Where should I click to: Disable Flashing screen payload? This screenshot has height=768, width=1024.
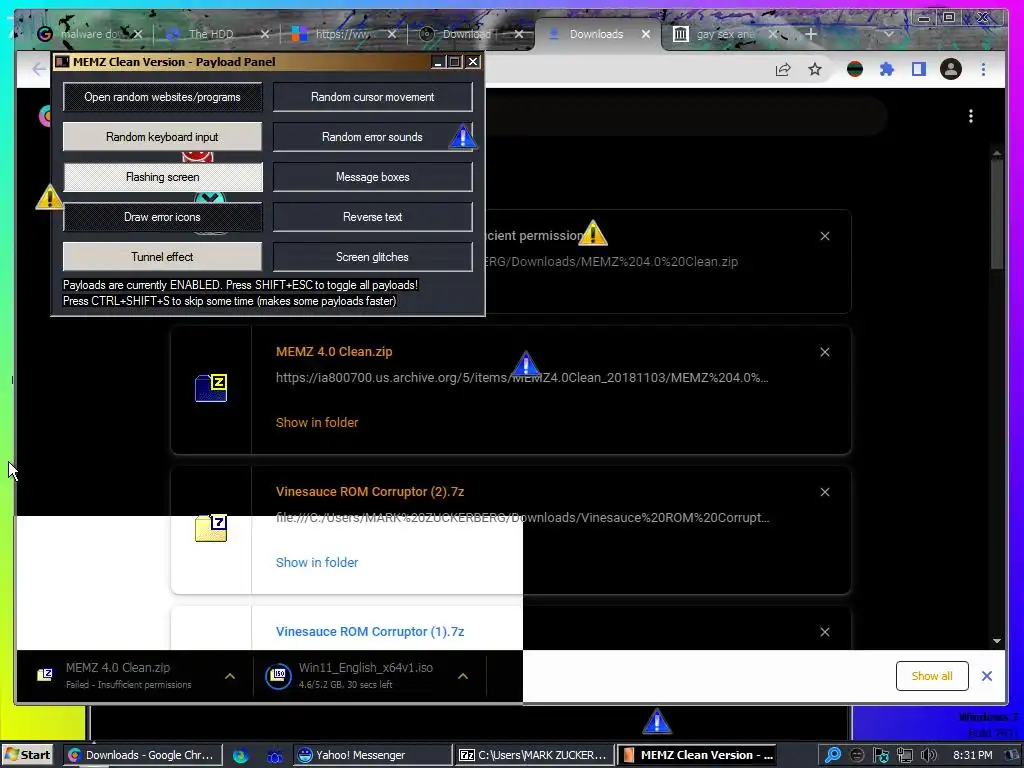pos(163,177)
